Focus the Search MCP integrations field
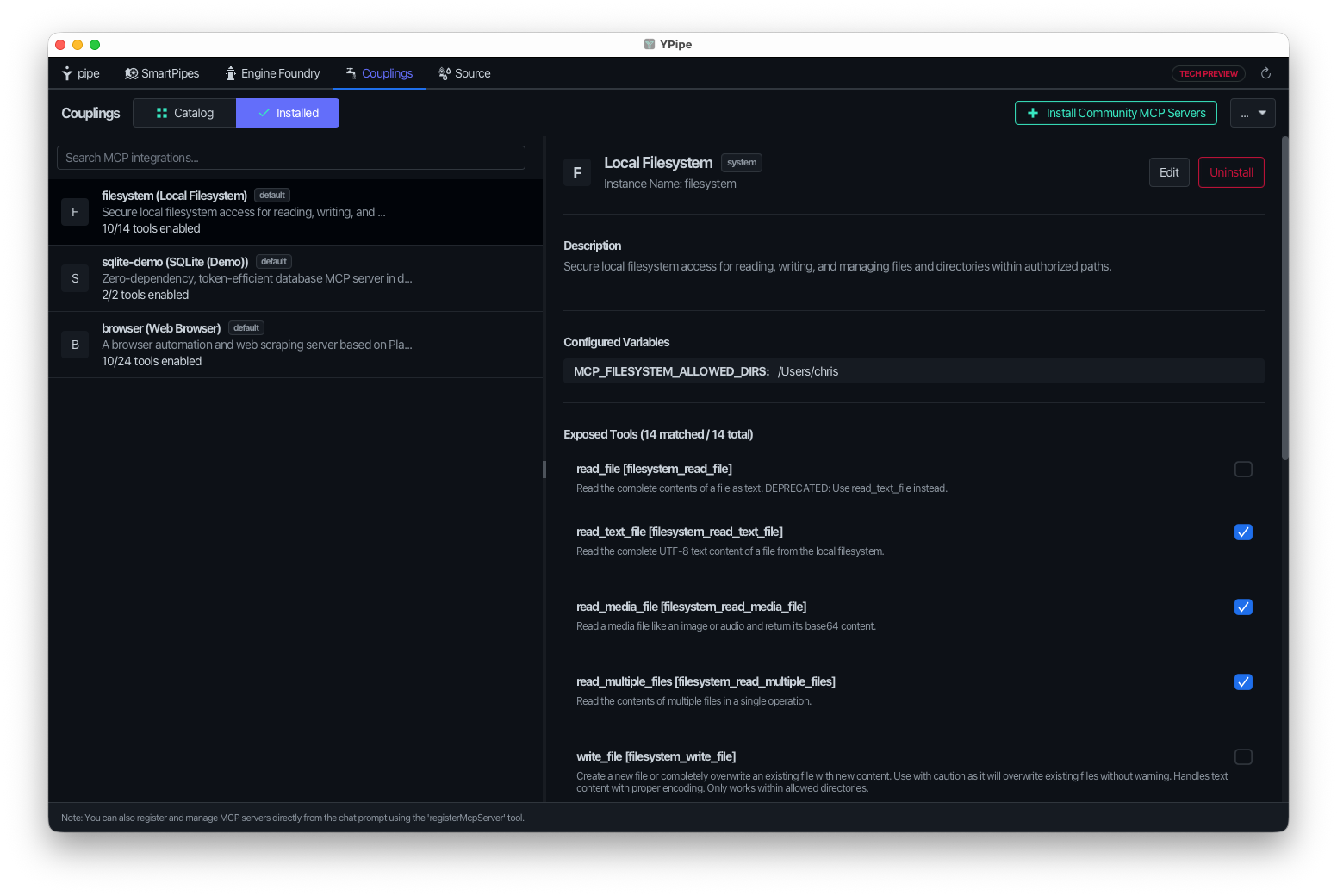Image resolution: width=1337 pixels, height=896 pixels. [x=291, y=158]
